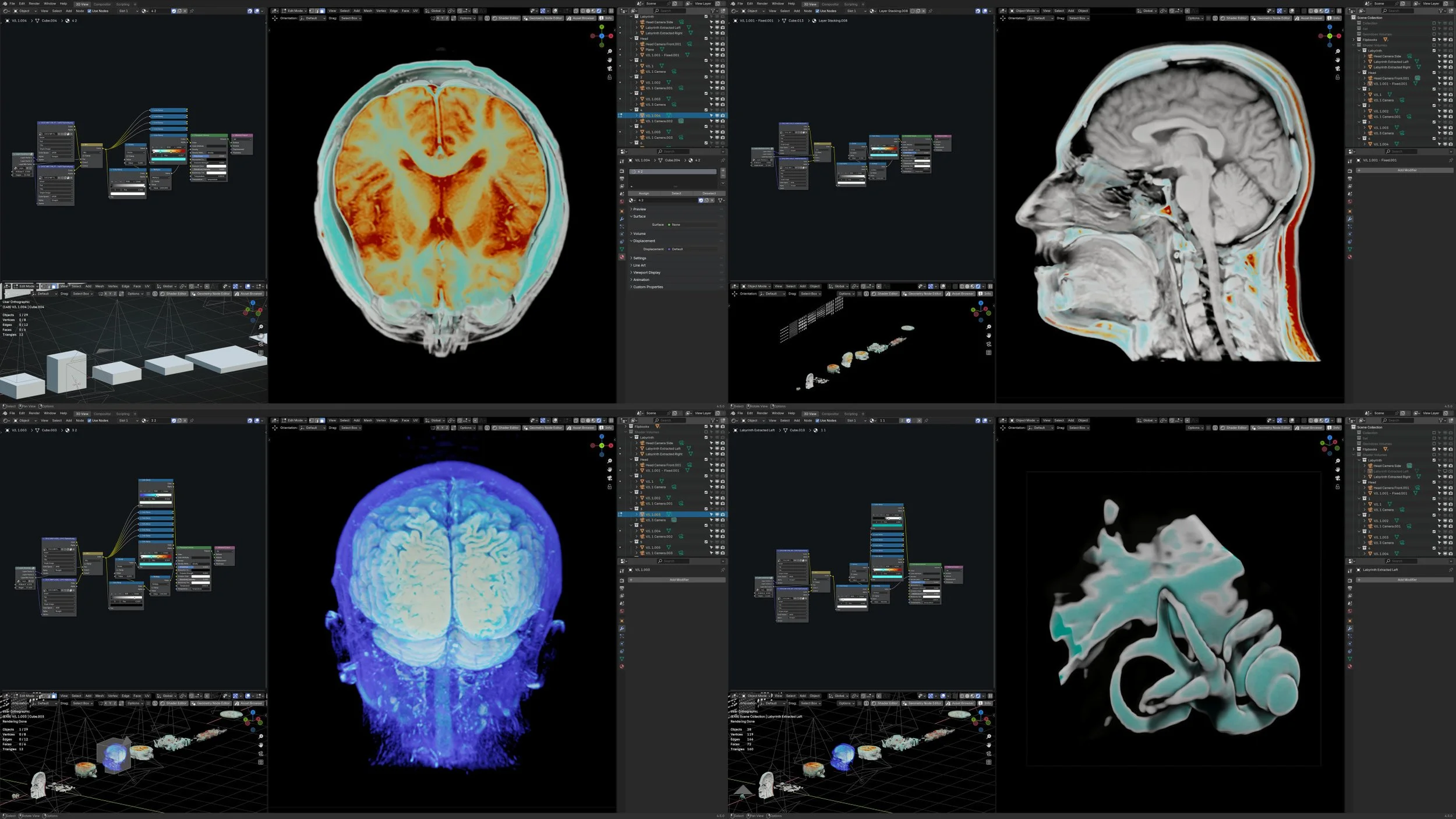1456x819 pixels.
Task: Expand Preview panel in material properties
Action: pos(639,209)
